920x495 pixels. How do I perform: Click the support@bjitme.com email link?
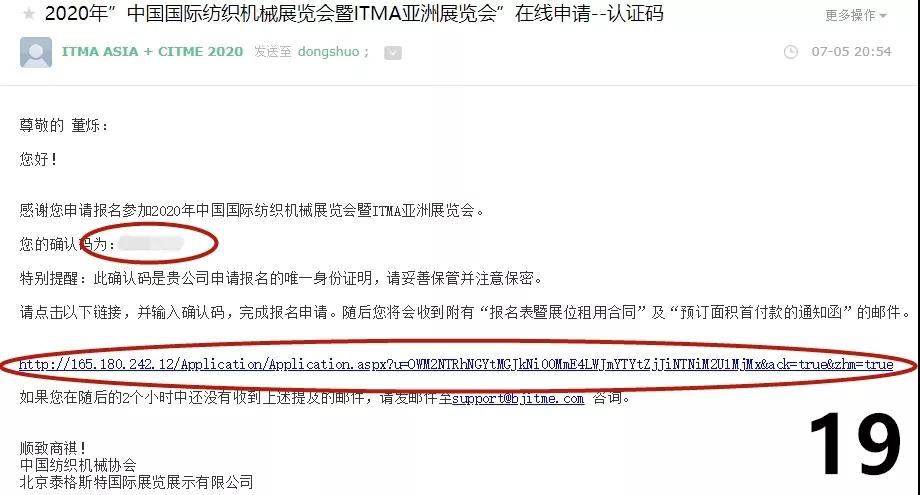[x=518, y=399]
